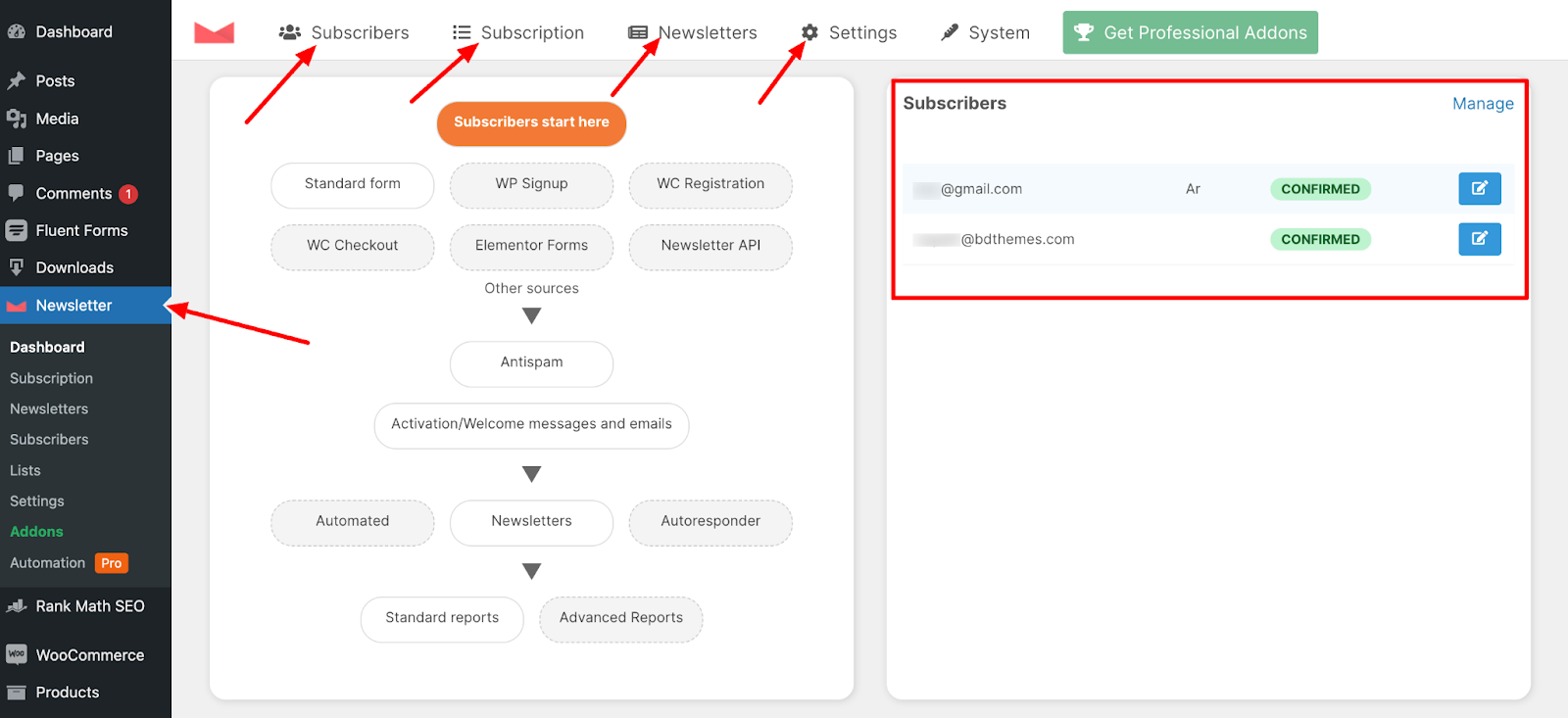
Task: Click the WooCommerce icon in the sidebar
Action: click(x=17, y=654)
